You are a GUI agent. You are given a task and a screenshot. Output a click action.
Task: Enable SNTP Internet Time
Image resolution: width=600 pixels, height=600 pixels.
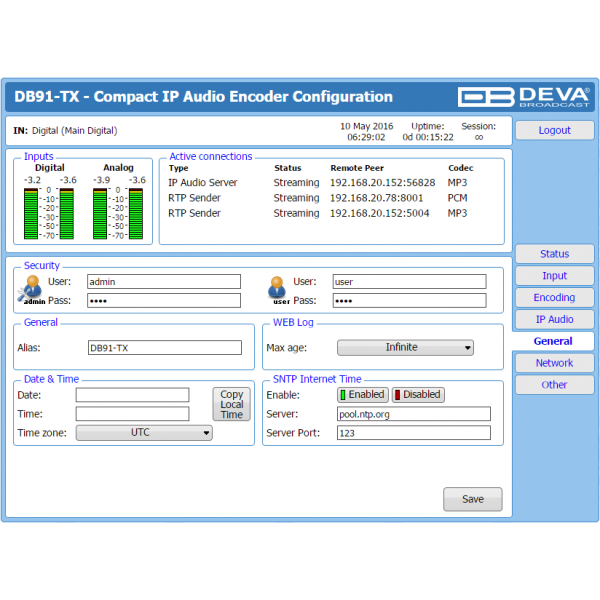point(363,395)
